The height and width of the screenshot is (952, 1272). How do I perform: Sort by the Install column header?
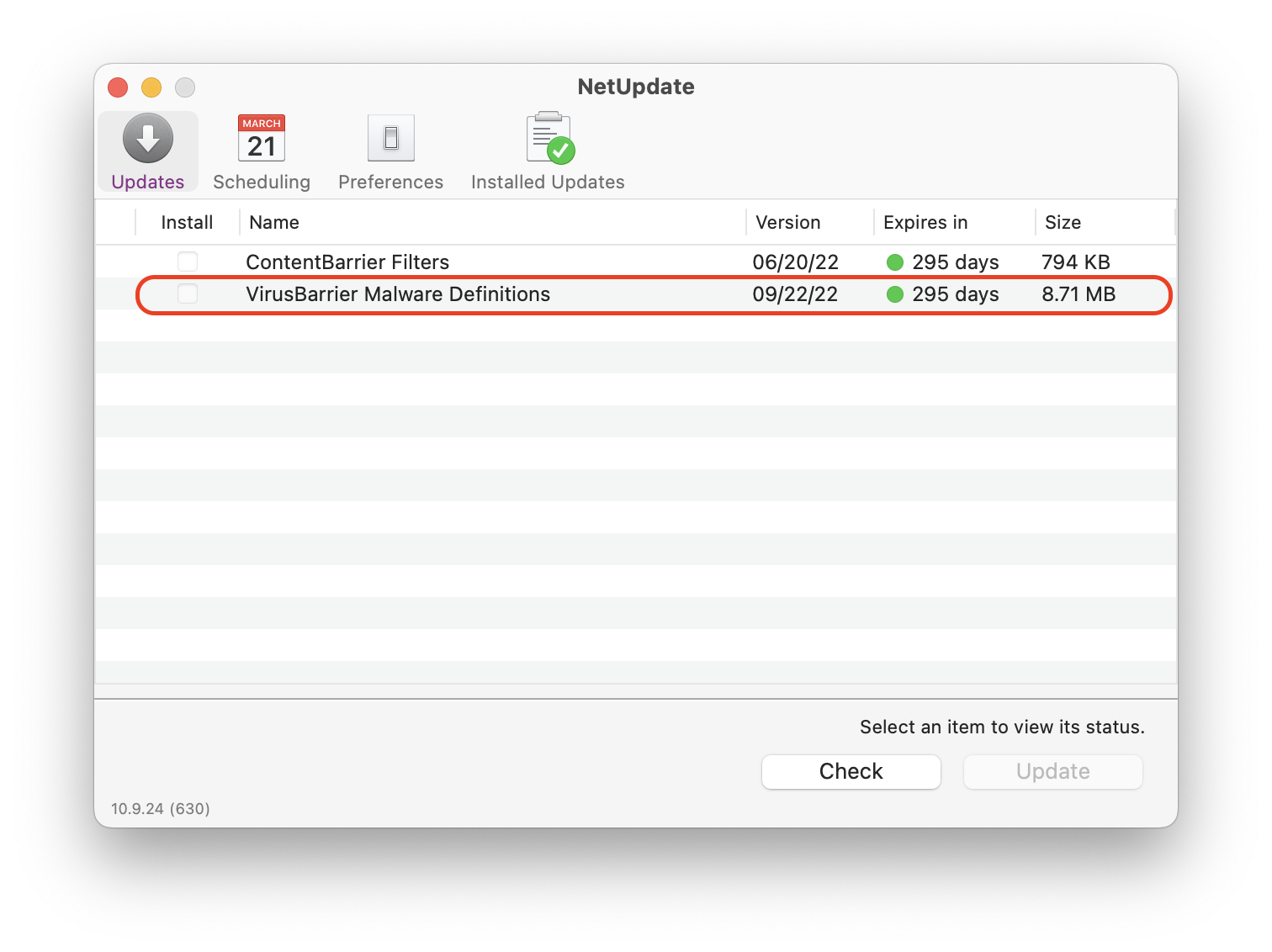click(x=187, y=223)
